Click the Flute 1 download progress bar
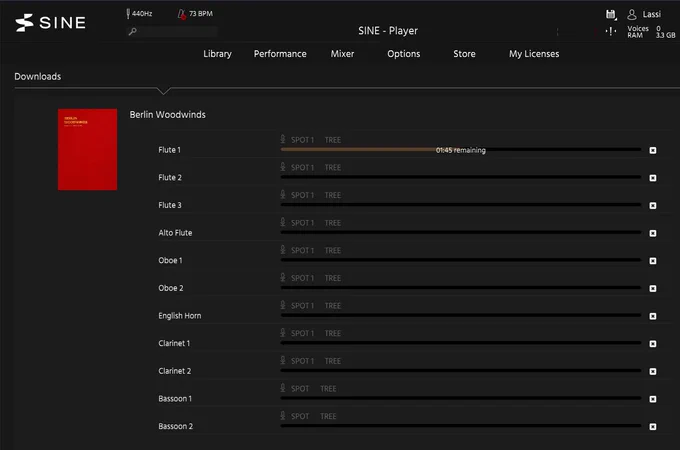This screenshot has width=680, height=450. click(461, 150)
